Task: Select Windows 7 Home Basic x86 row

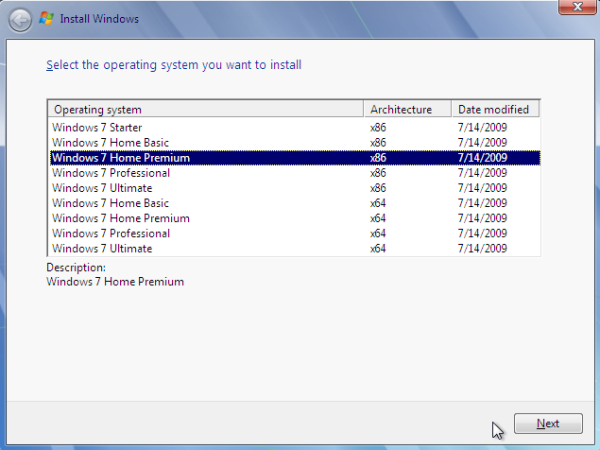Action: click(295, 143)
